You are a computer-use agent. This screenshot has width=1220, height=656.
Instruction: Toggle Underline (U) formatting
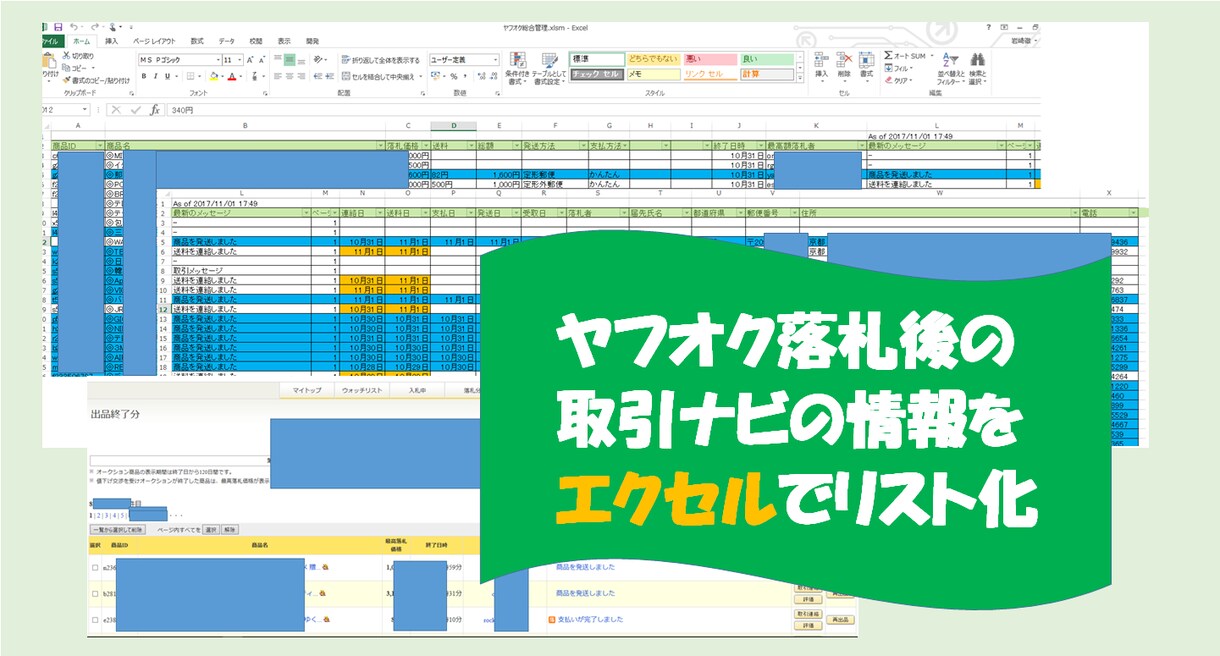pos(167,76)
